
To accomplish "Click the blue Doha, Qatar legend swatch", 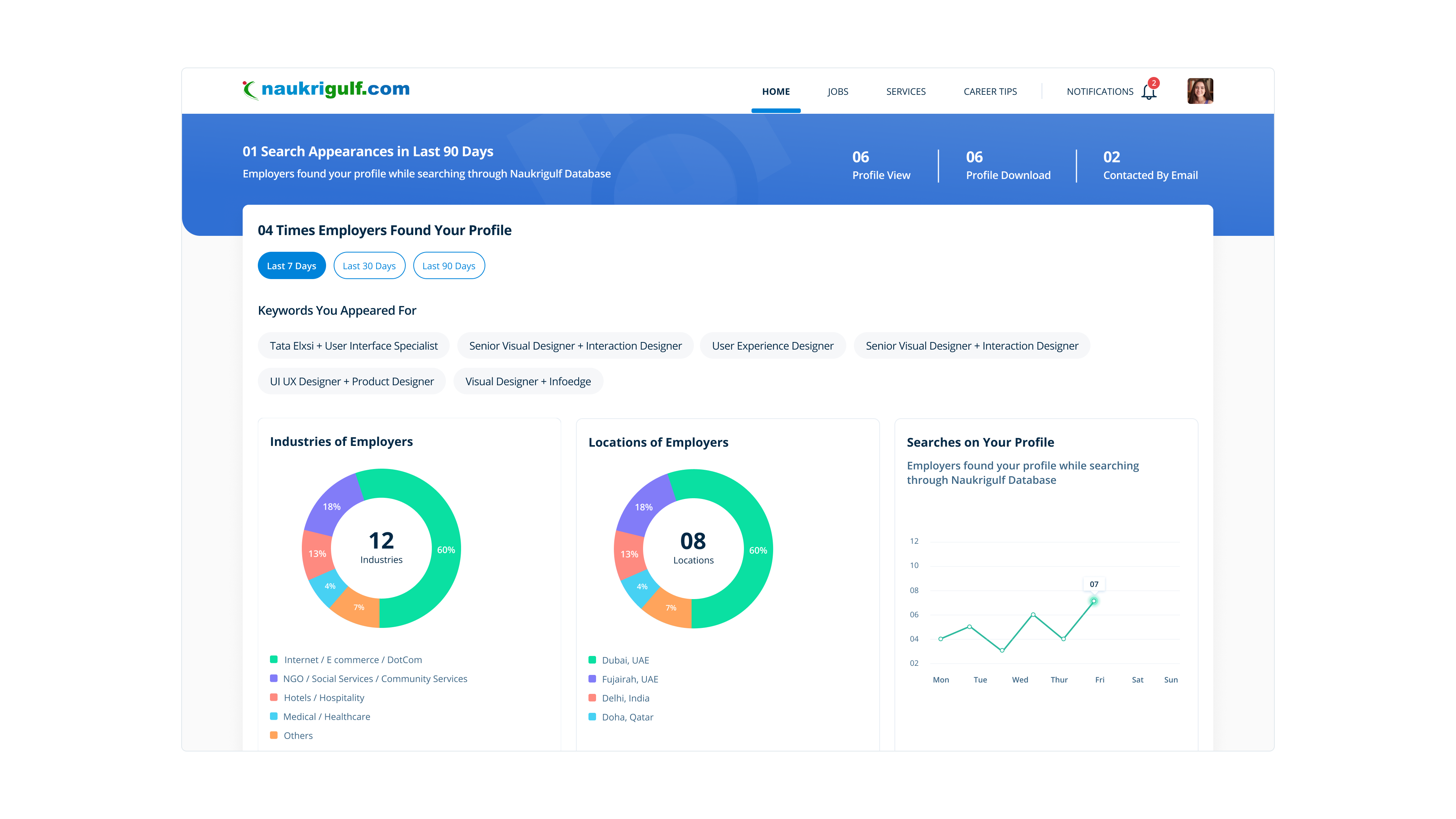I will [592, 717].
